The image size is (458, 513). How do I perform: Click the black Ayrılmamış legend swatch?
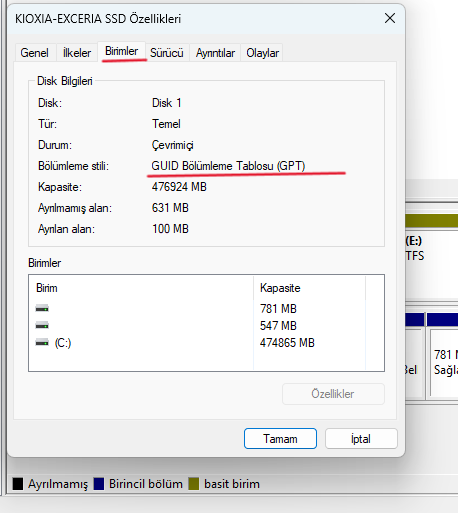(x=18, y=484)
